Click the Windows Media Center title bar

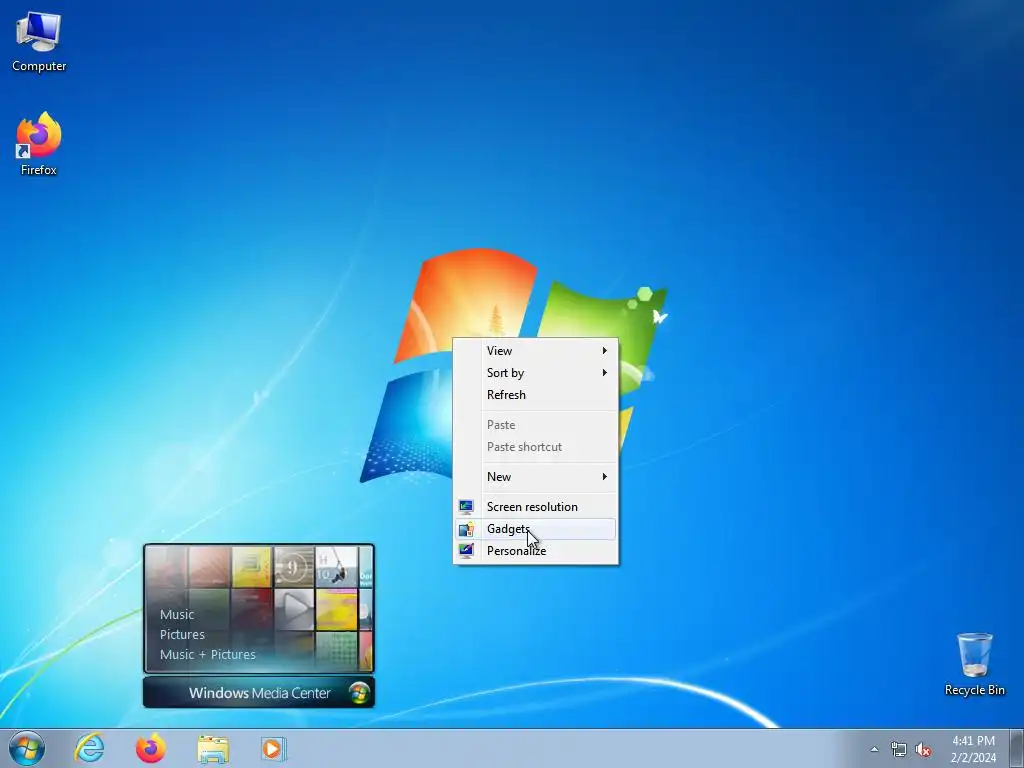[259, 693]
